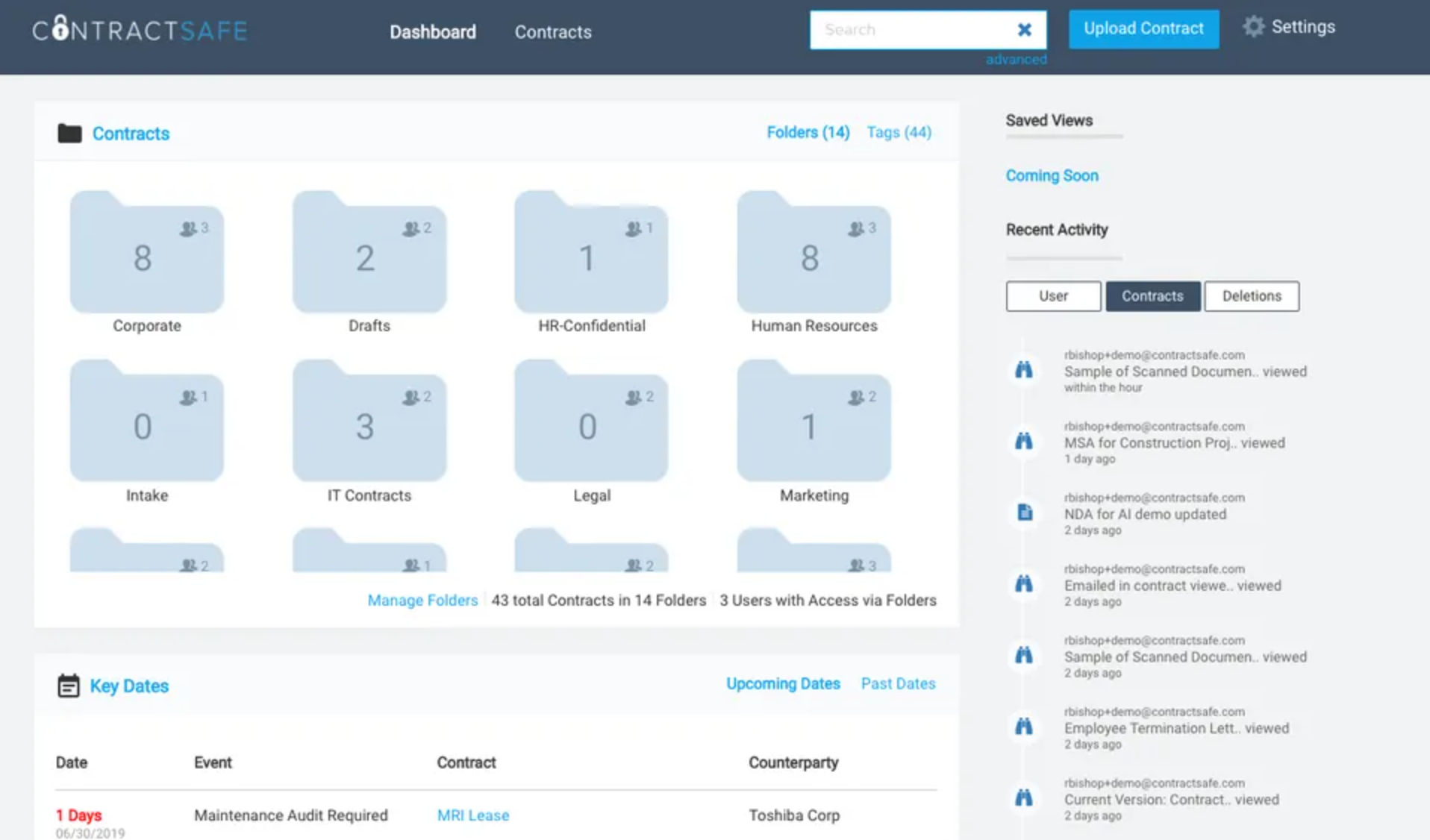Select the Contracts activity filter

click(x=1152, y=295)
